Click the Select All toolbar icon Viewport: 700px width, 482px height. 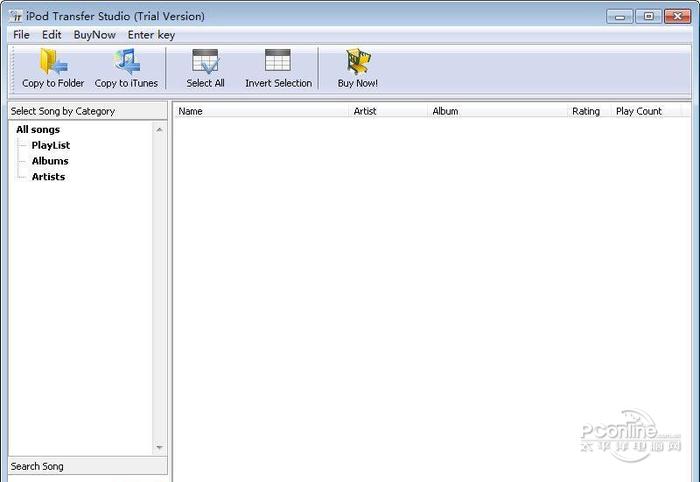point(205,61)
